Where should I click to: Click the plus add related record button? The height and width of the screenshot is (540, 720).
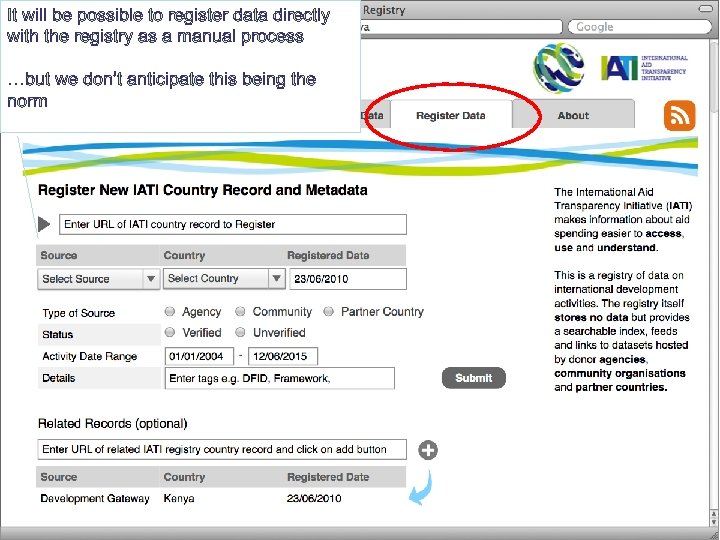coord(428,450)
